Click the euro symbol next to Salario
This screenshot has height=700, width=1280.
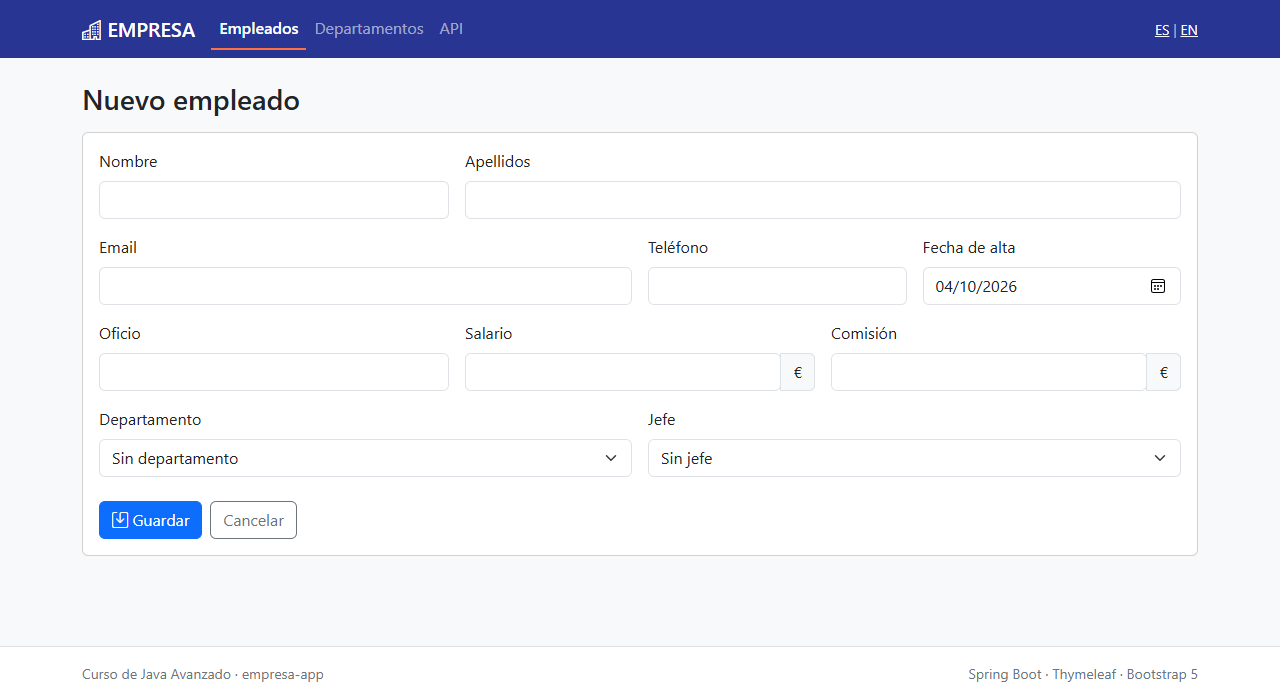[x=798, y=372]
